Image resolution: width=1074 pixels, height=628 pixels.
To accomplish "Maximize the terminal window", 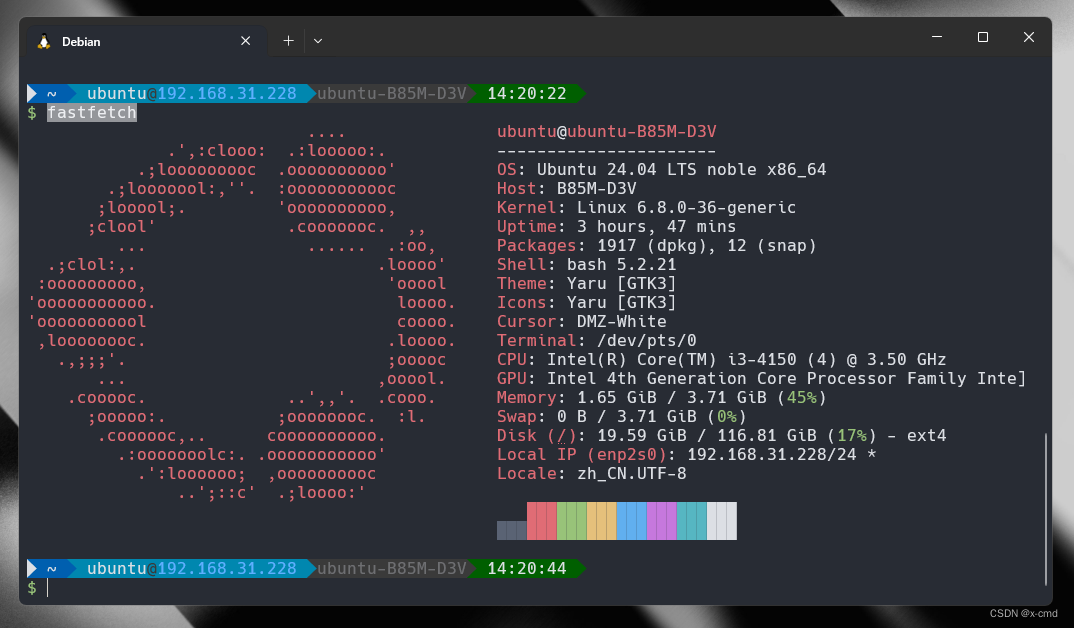I will tap(983, 37).
